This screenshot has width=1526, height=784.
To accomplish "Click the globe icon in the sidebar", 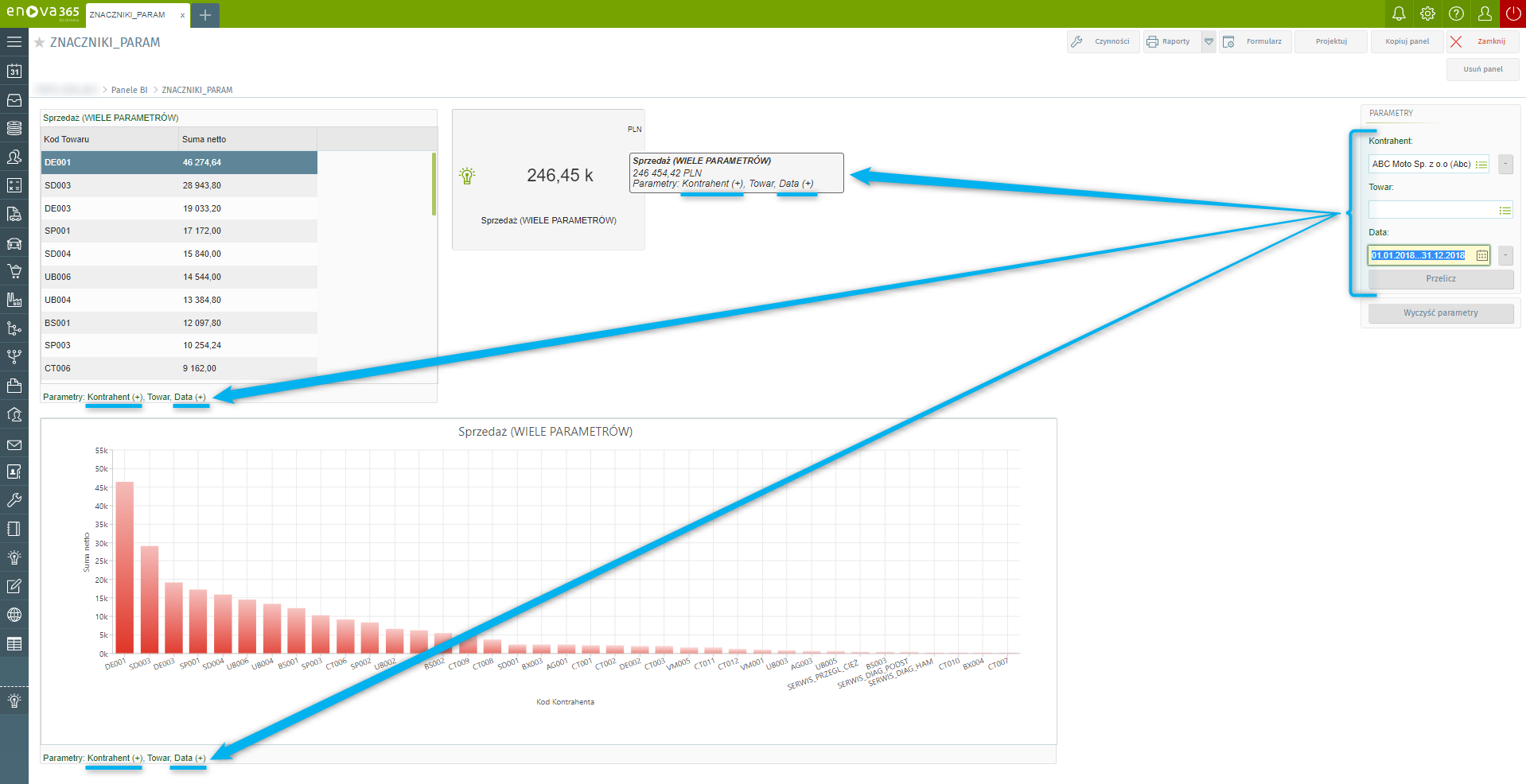I will pos(14,615).
